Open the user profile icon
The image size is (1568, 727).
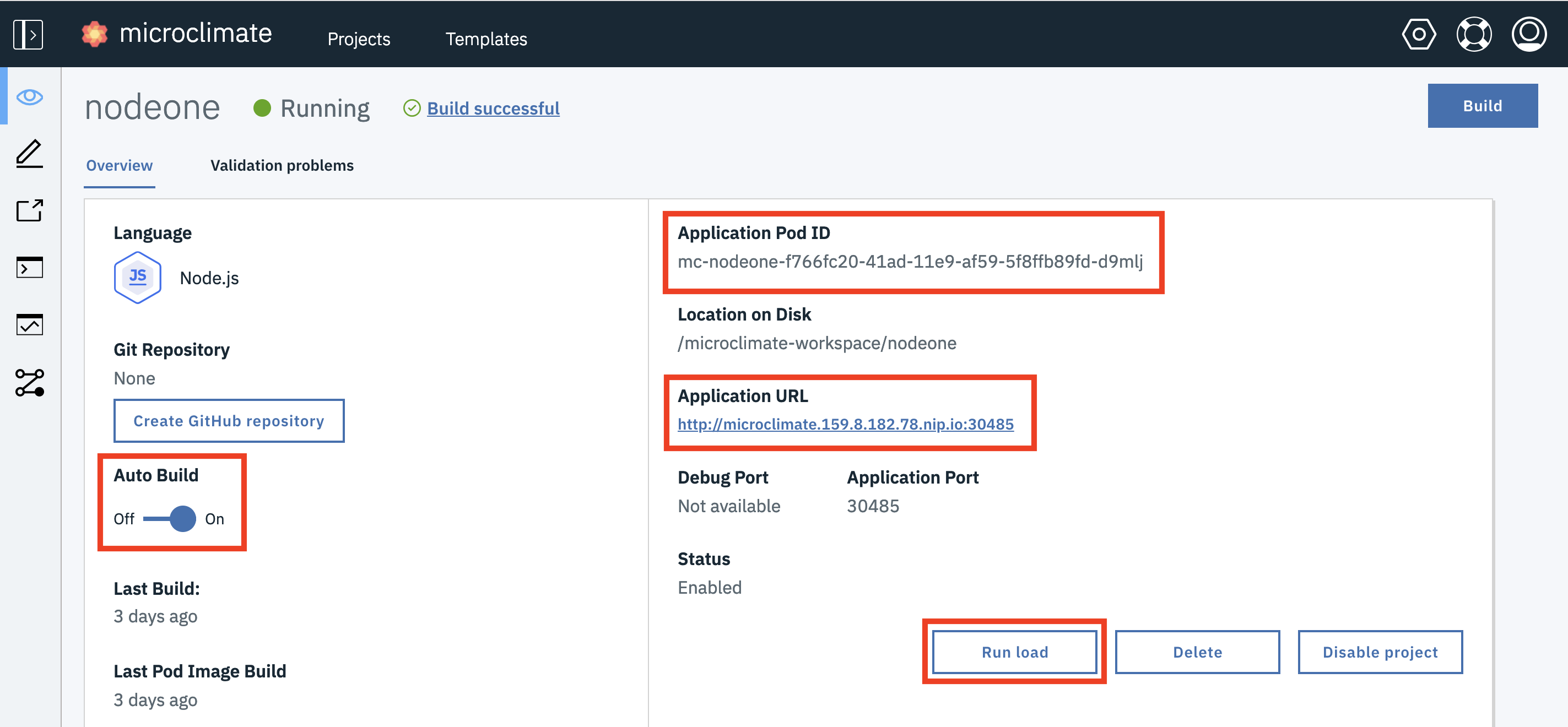point(1528,35)
